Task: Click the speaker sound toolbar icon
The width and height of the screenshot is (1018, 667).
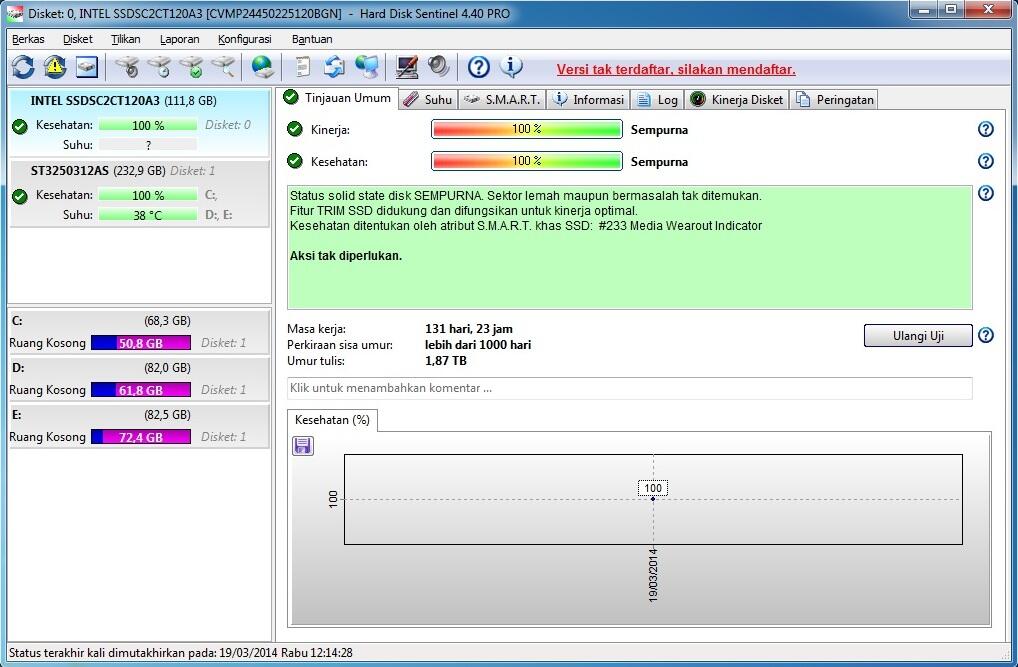Action: (439, 67)
